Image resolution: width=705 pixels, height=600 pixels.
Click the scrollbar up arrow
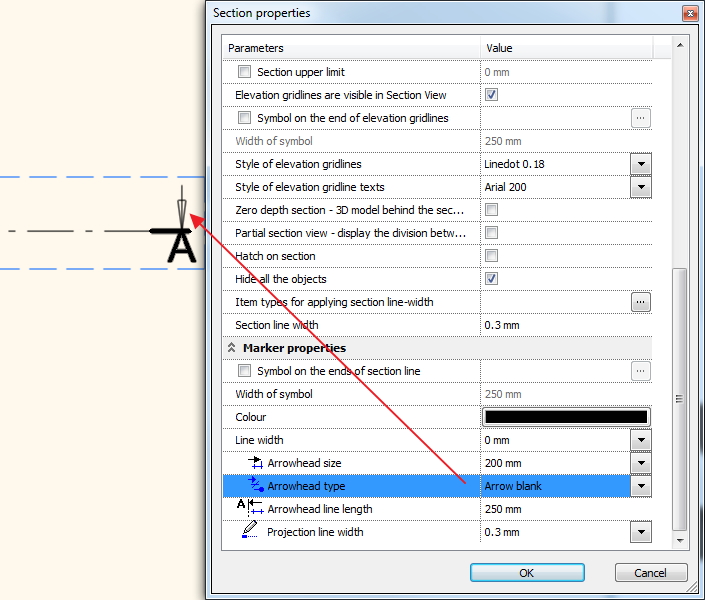point(680,45)
